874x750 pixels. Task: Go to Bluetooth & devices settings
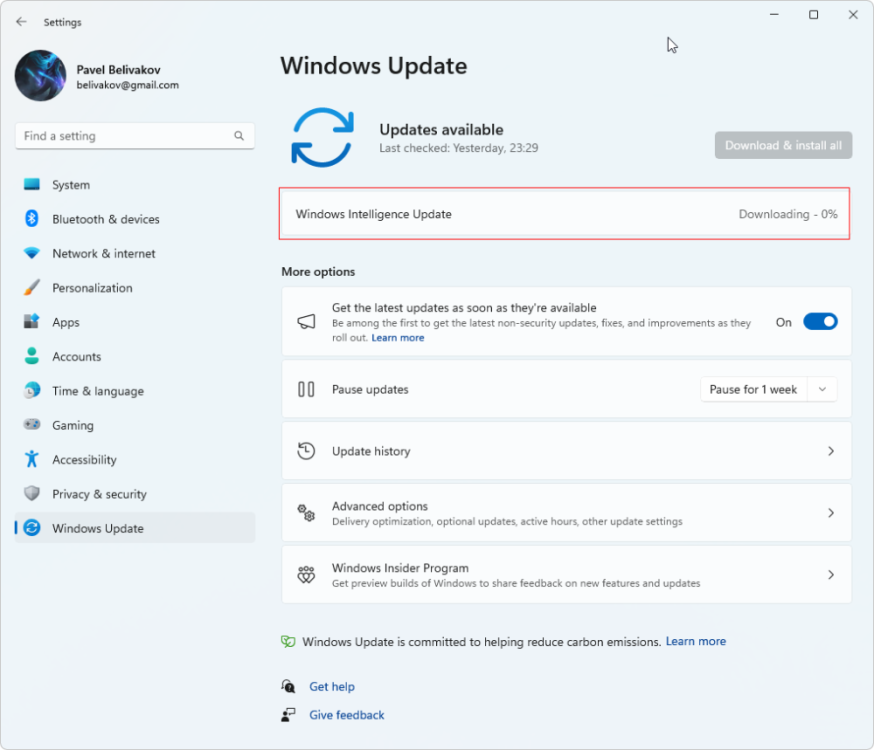coord(135,219)
